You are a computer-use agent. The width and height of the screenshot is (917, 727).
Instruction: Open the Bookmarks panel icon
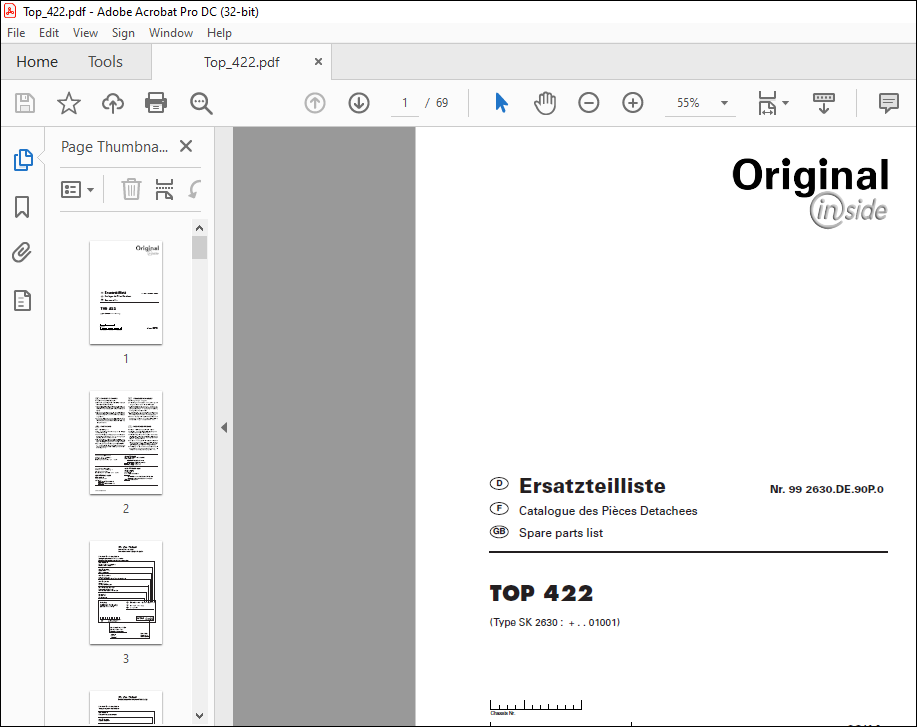[x=22, y=207]
